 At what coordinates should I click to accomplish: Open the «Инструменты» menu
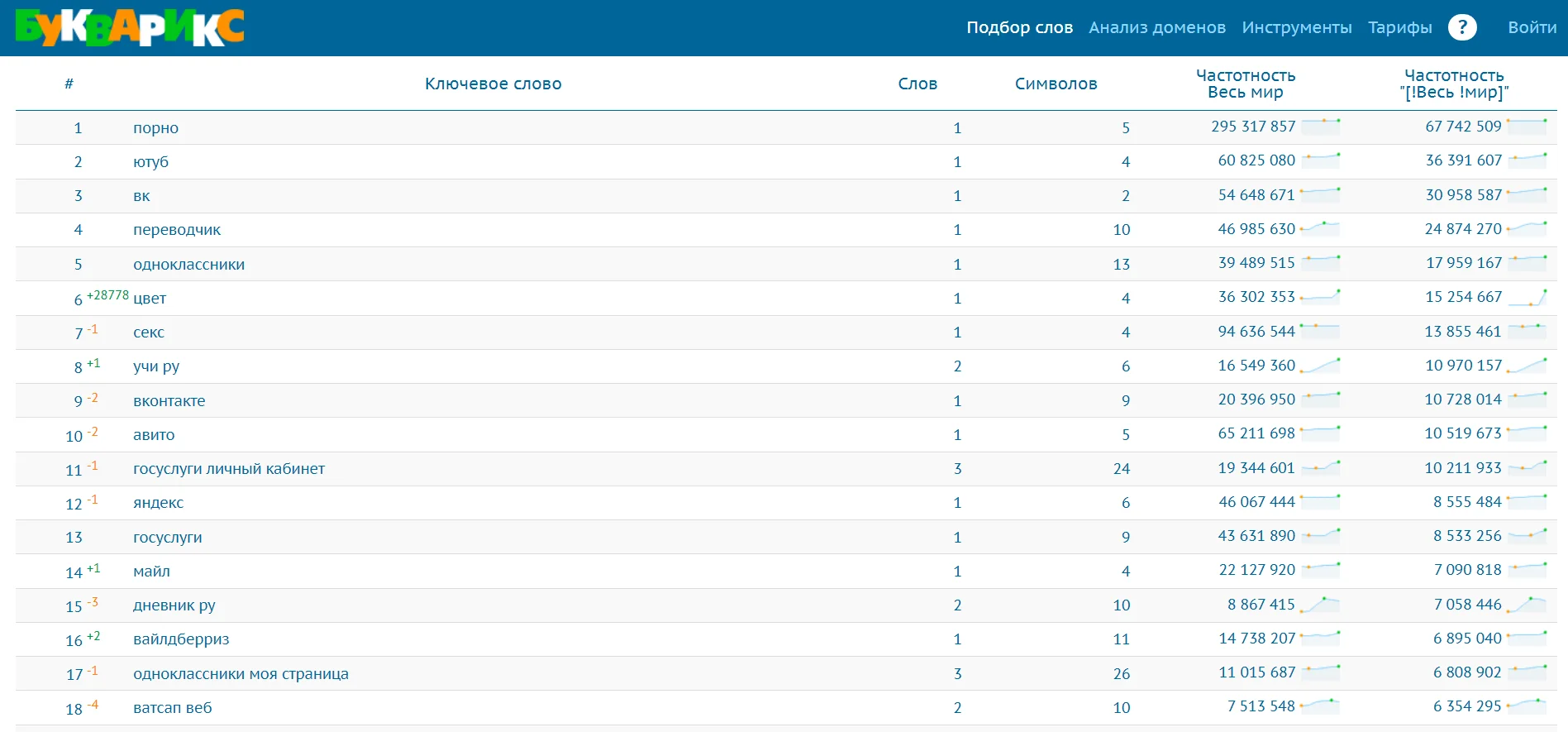pyautogui.click(x=1296, y=27)
